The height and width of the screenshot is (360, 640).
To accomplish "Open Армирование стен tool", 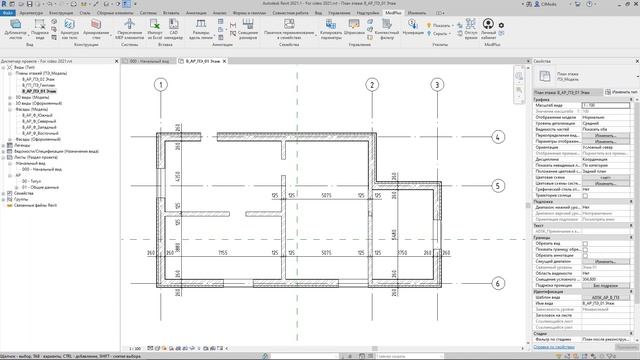I will [x=96, y=29].
